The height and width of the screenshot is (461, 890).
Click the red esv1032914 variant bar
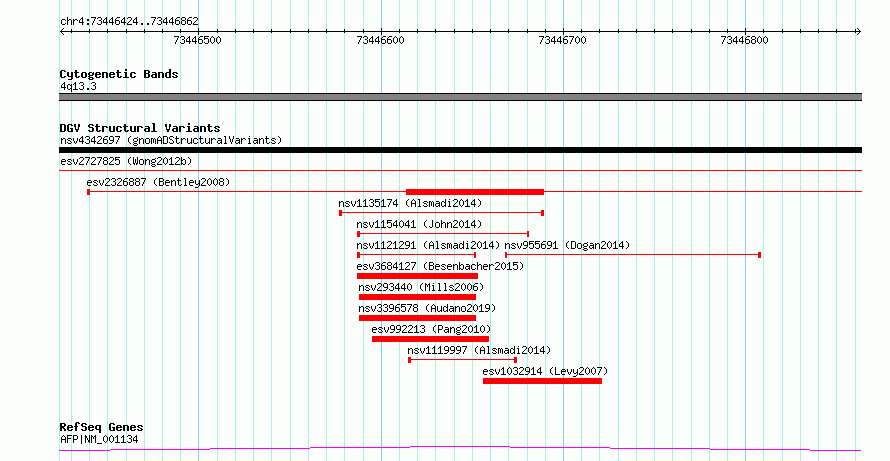(x=542, y=381)
